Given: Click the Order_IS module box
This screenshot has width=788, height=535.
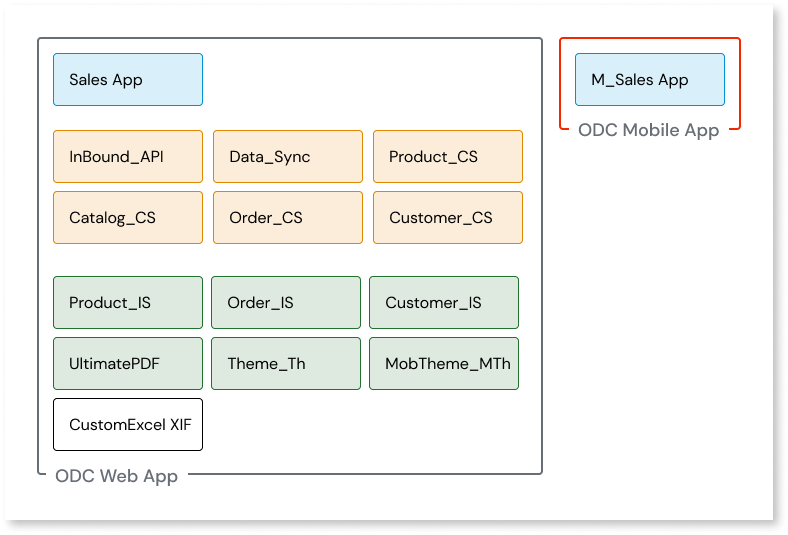Looking at the screenshot, I should [286, 302].
